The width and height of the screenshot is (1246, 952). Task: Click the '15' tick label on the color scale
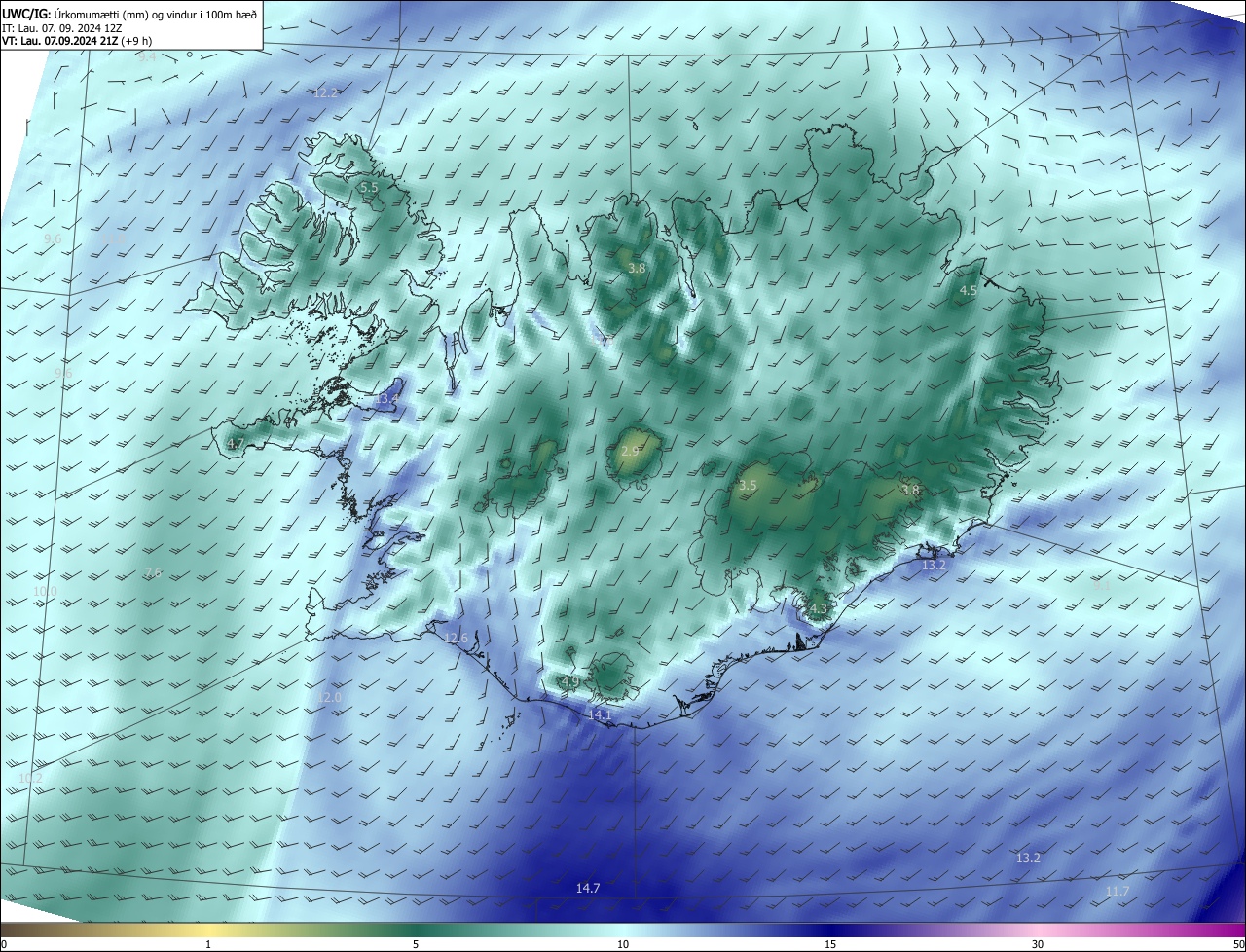tap(830, 945)
